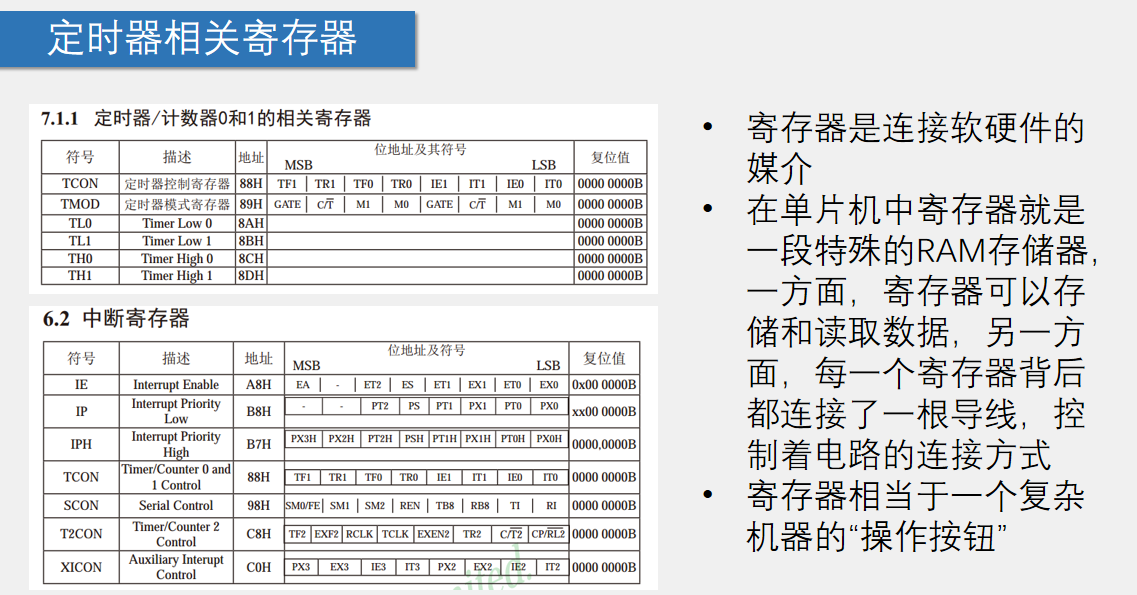Select heading 6.2 中断寄存器
This screenshot has height=595, width=1137.
(x=116, y=318)
